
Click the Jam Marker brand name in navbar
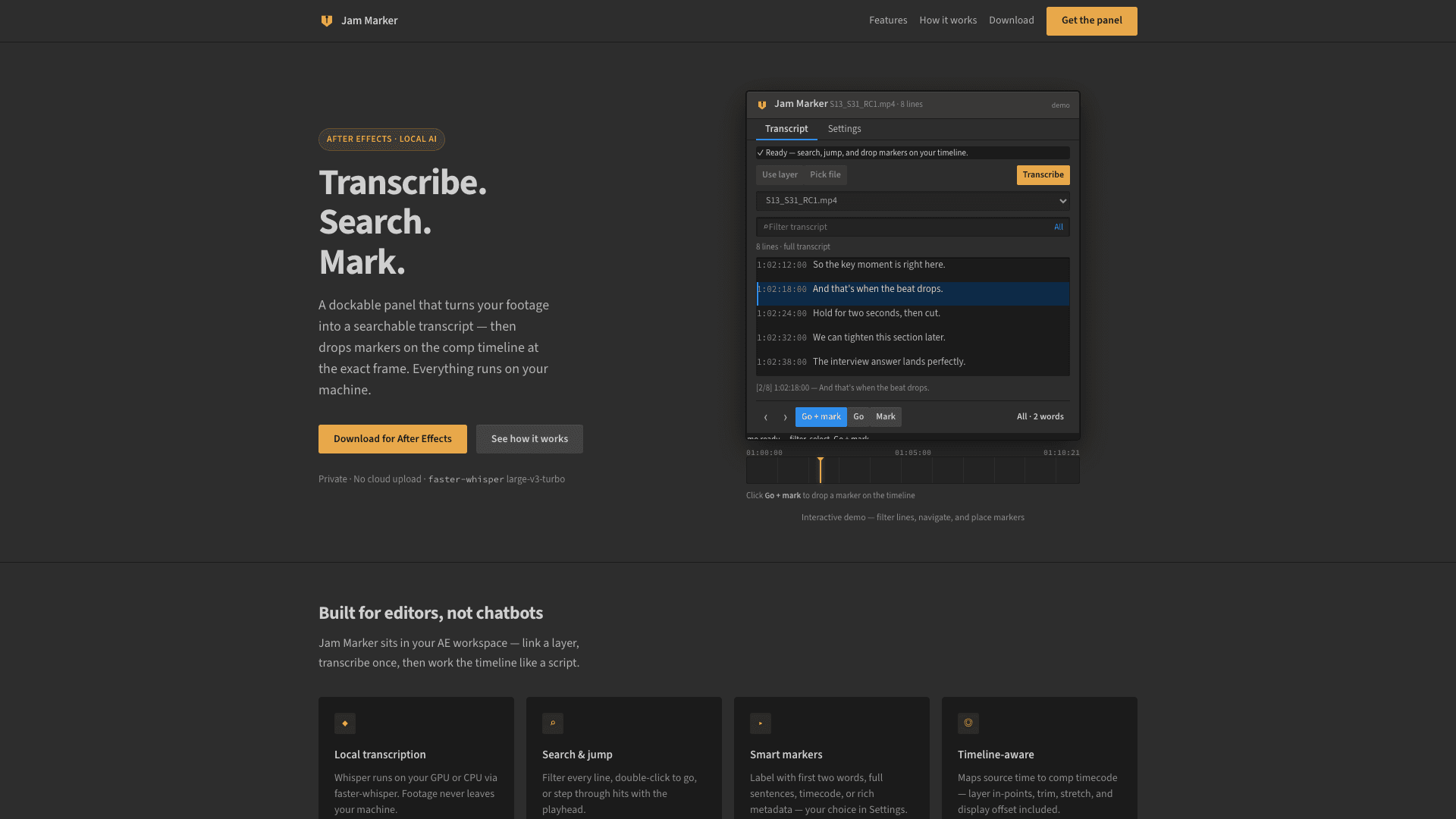pos(369,20)
